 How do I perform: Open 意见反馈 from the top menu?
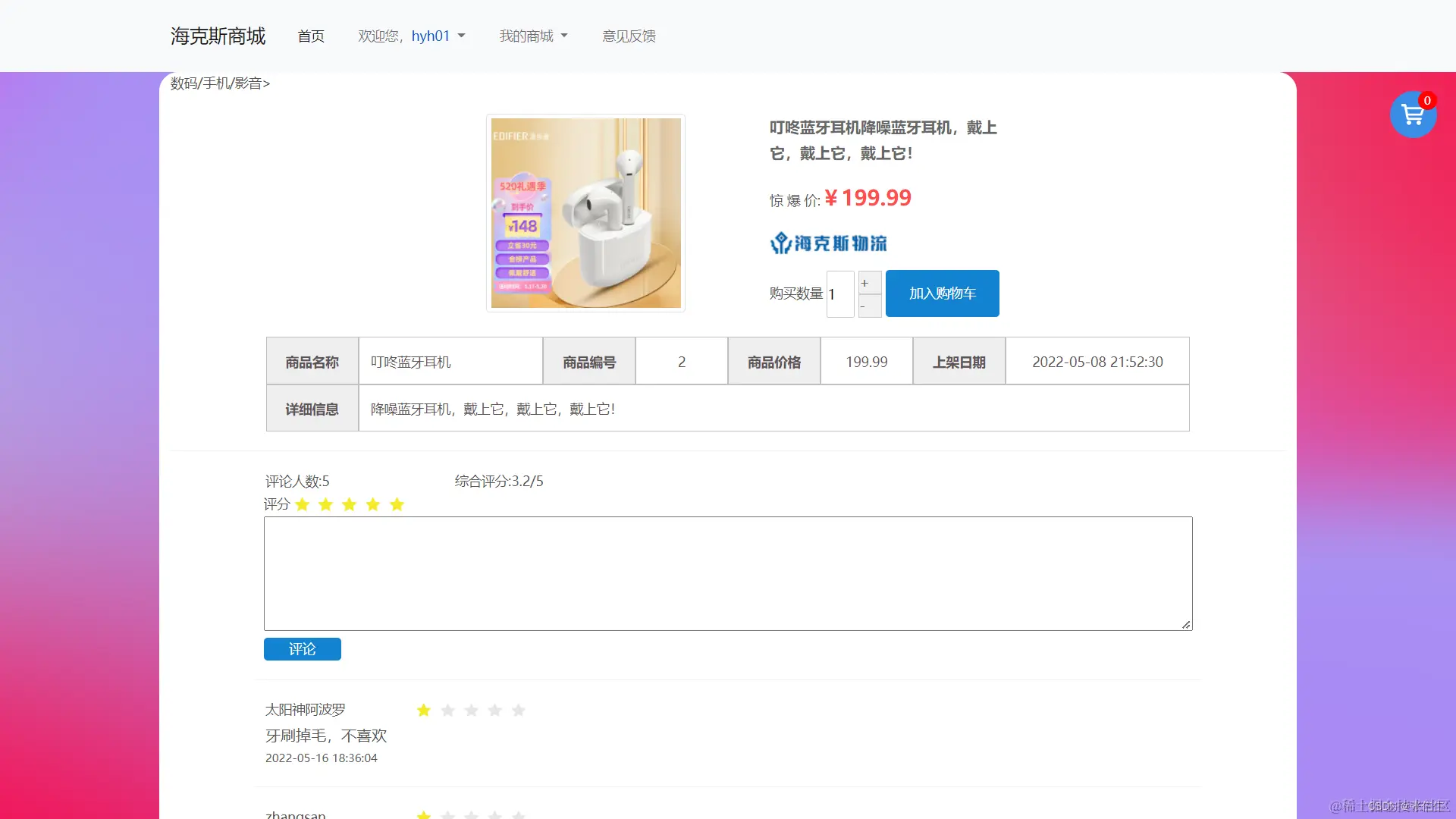point(629,35)
